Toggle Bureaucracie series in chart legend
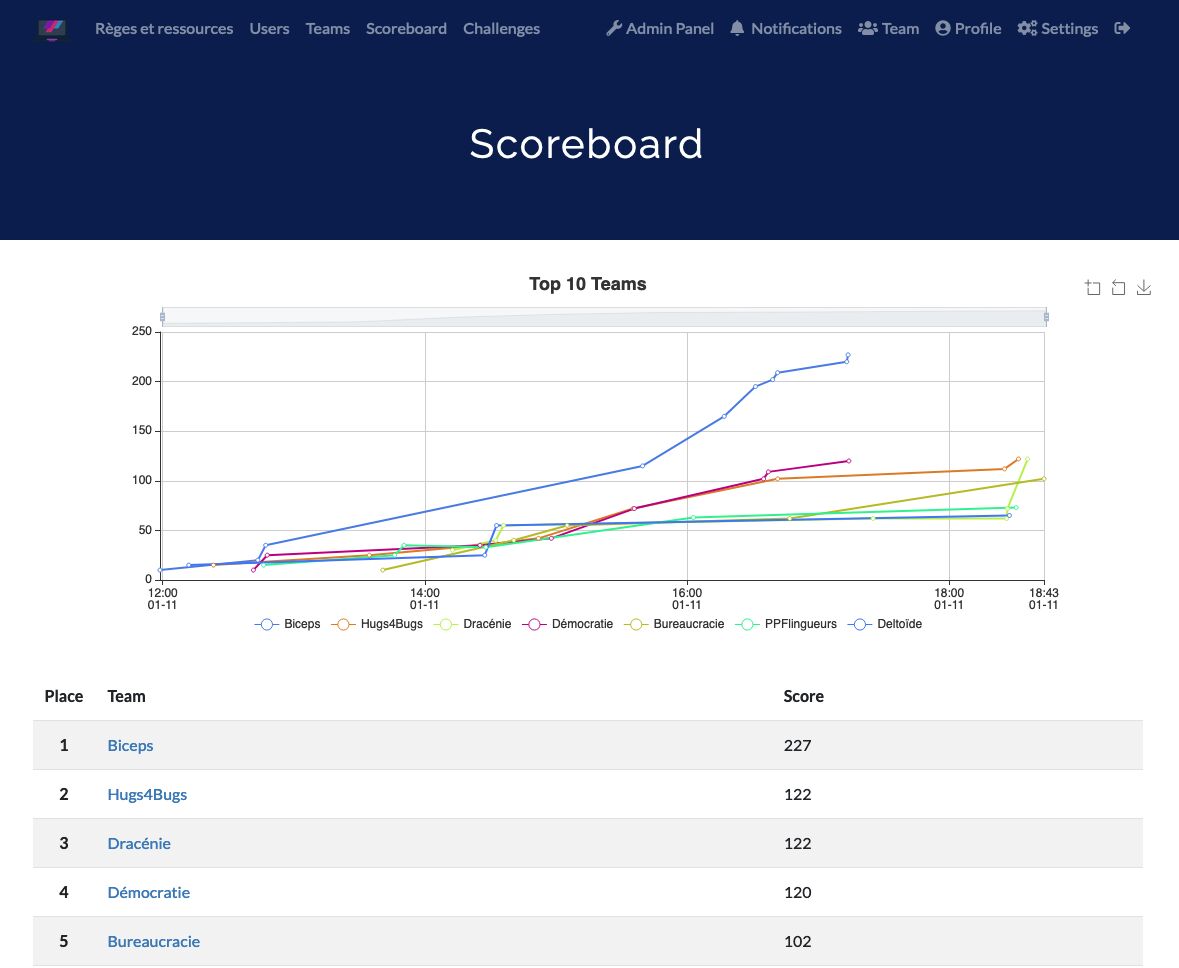The height and width of the screenshot is (968, 1179). coord(674,624)
